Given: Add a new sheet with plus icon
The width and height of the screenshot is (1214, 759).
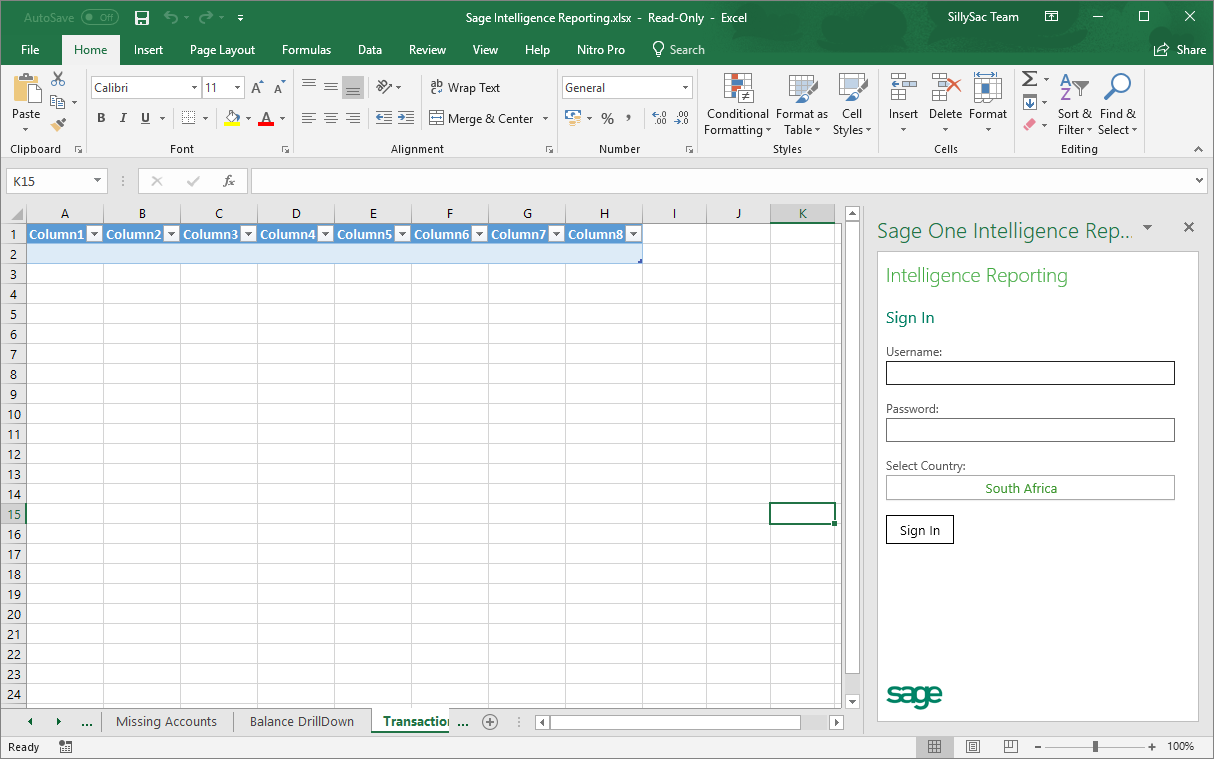Looking at the screenshot, I should [490, 721].
